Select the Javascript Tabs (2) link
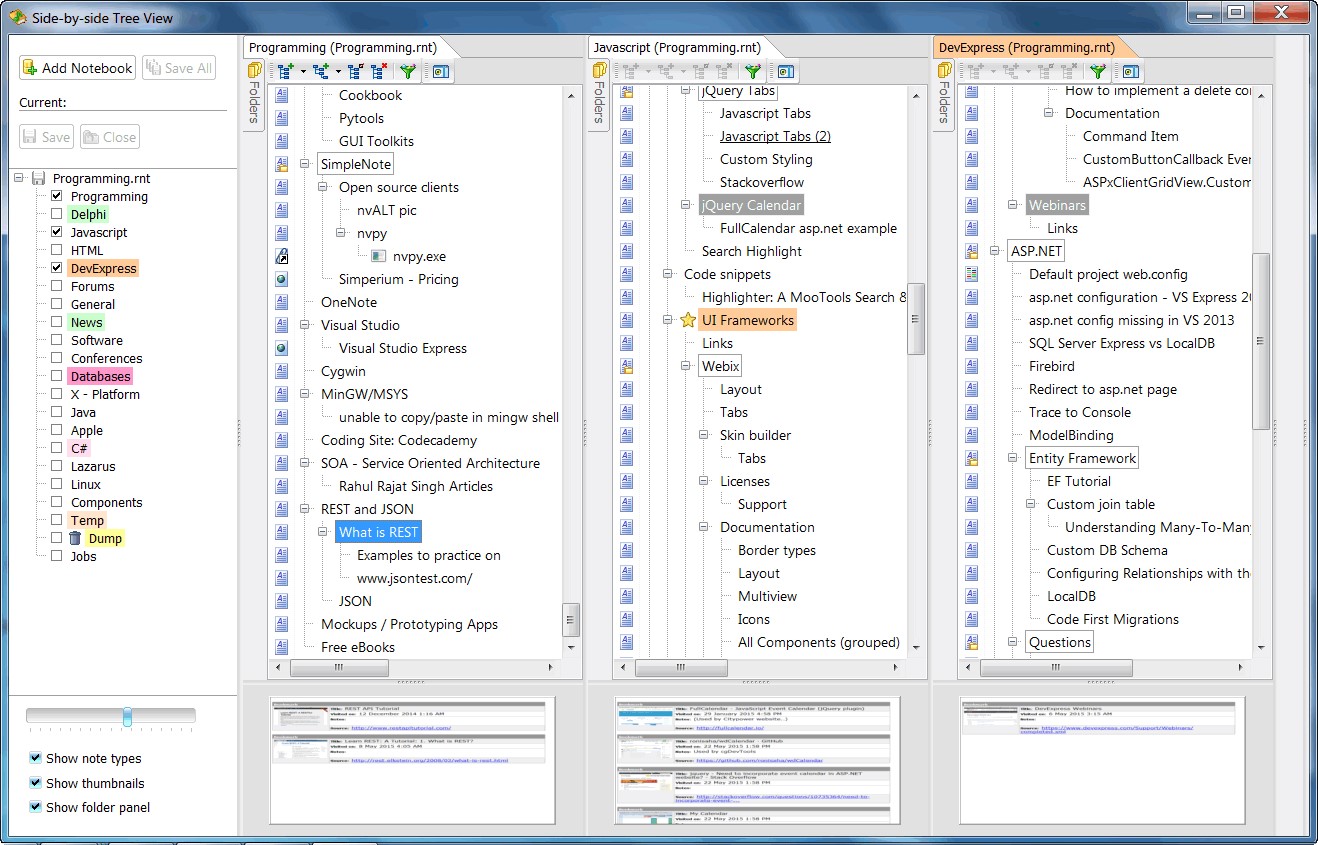This screenshot has height=845, width=1318. point(775,136)
